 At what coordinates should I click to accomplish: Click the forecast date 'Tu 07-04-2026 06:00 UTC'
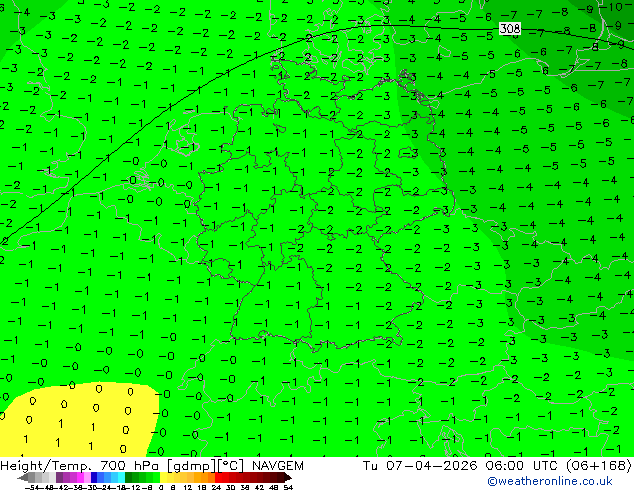click(x=460, y=466)
